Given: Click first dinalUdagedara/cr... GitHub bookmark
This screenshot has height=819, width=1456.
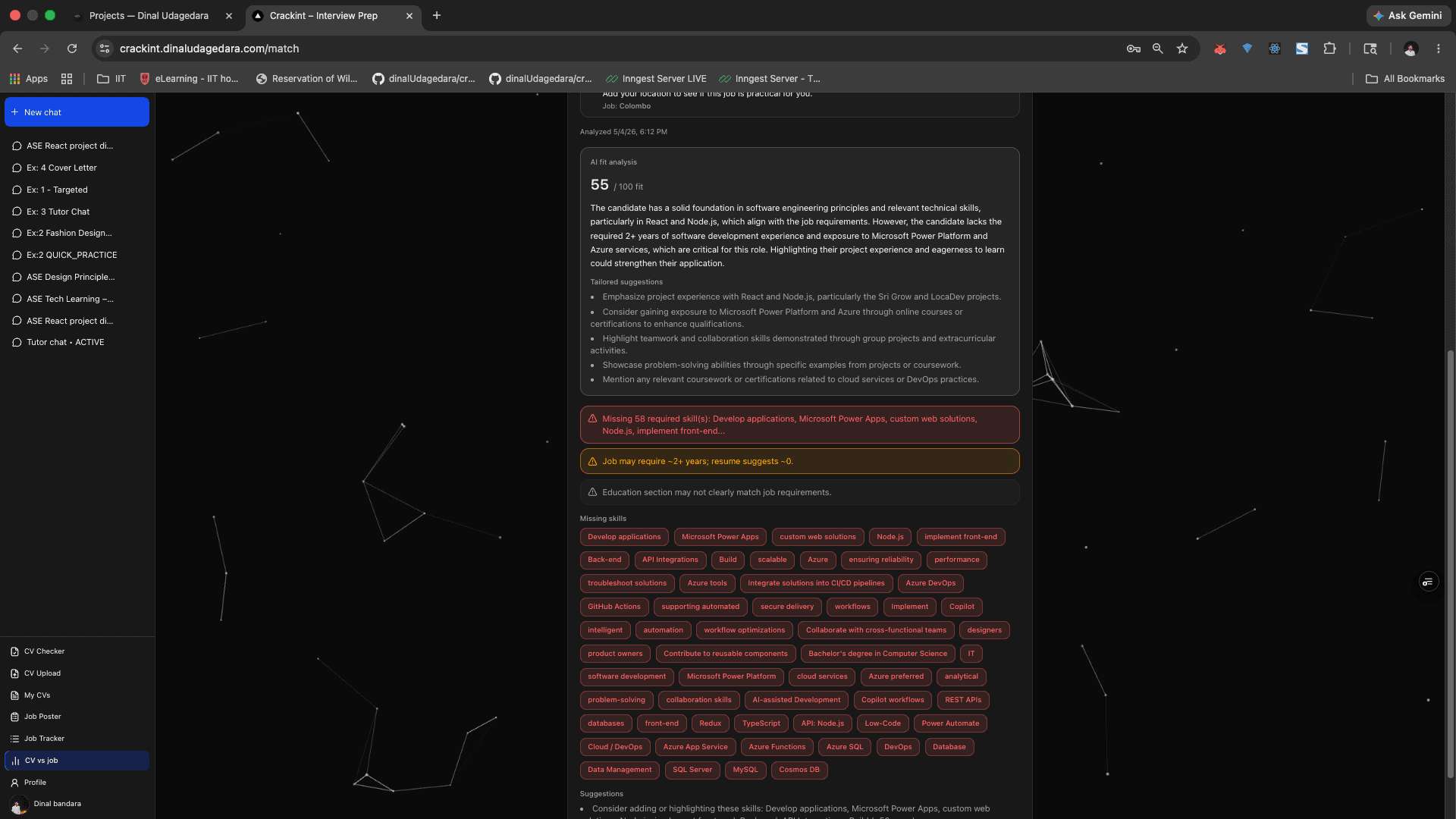Looking at the screenshot, I should click(424, 79).
